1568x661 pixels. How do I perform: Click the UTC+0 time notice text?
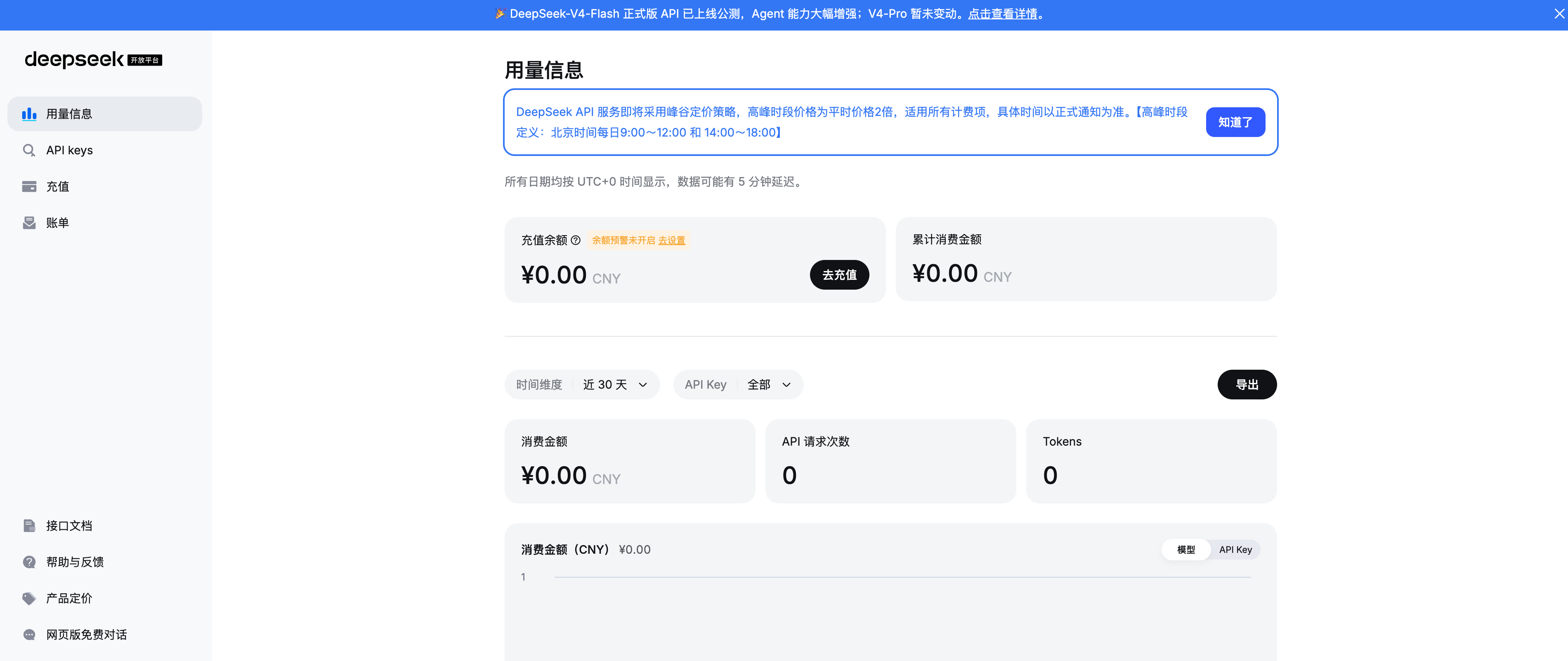point(655,182)
